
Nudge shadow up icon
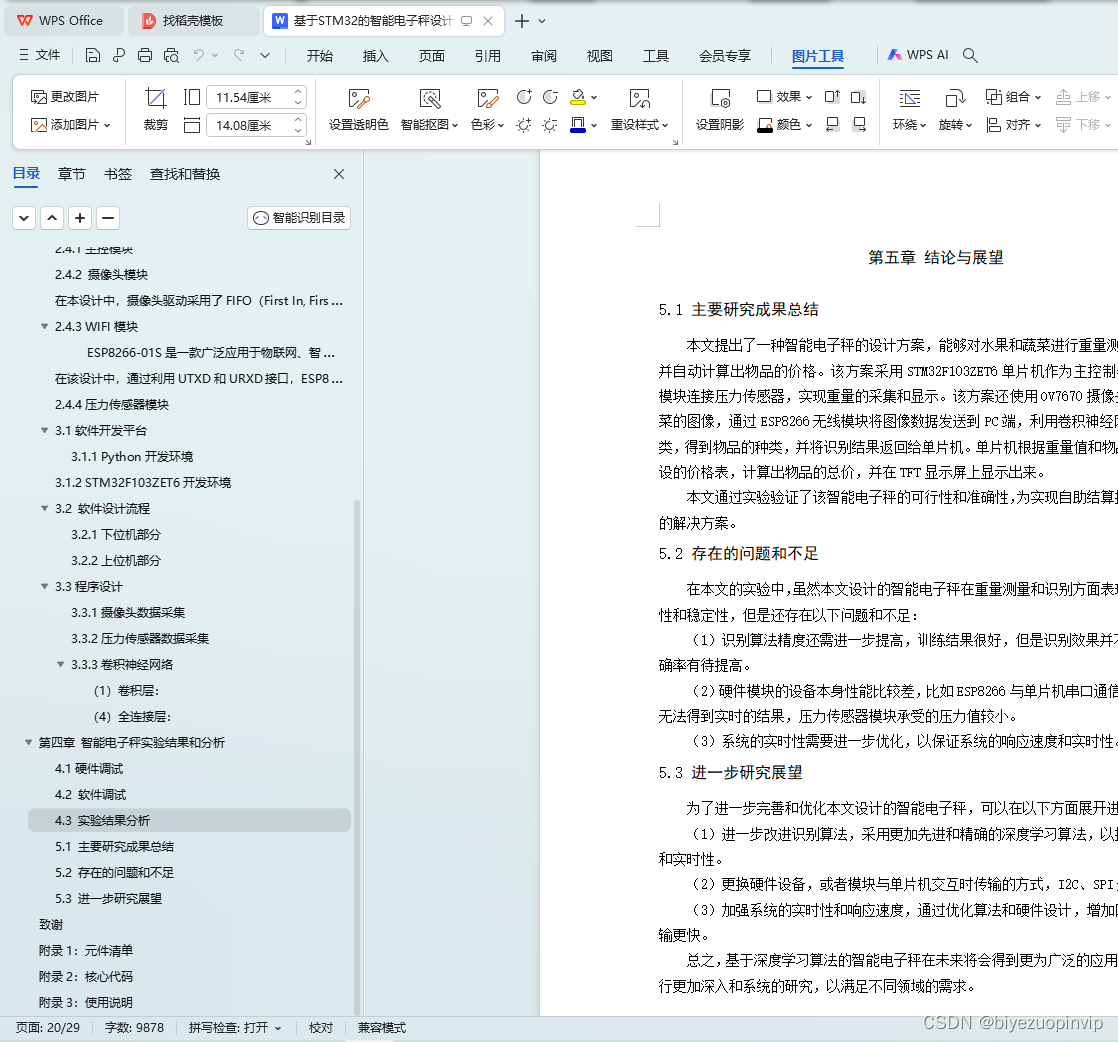832,96
